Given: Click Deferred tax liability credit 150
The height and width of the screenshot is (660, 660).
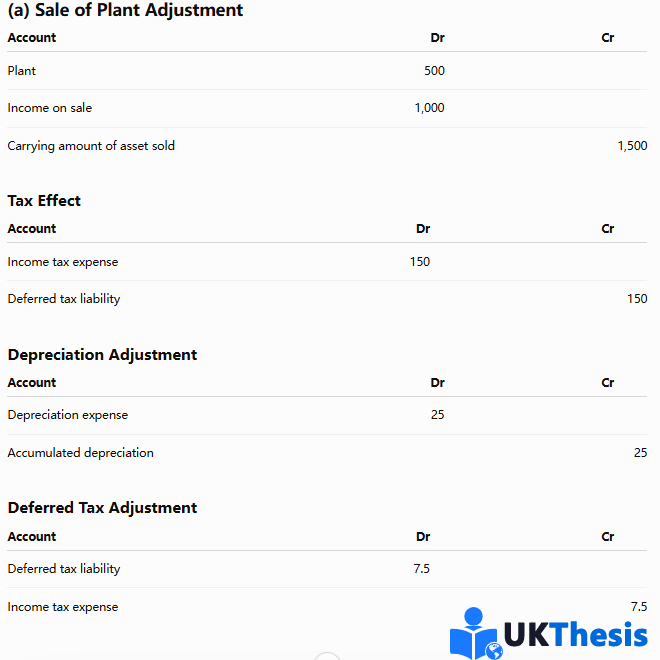Looking at the screenshot, I should (x=637, y=299).
